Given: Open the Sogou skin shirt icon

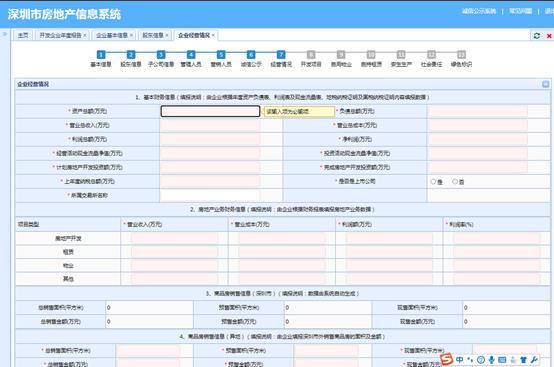Looking at the screenshot, I should pos(523,360).
